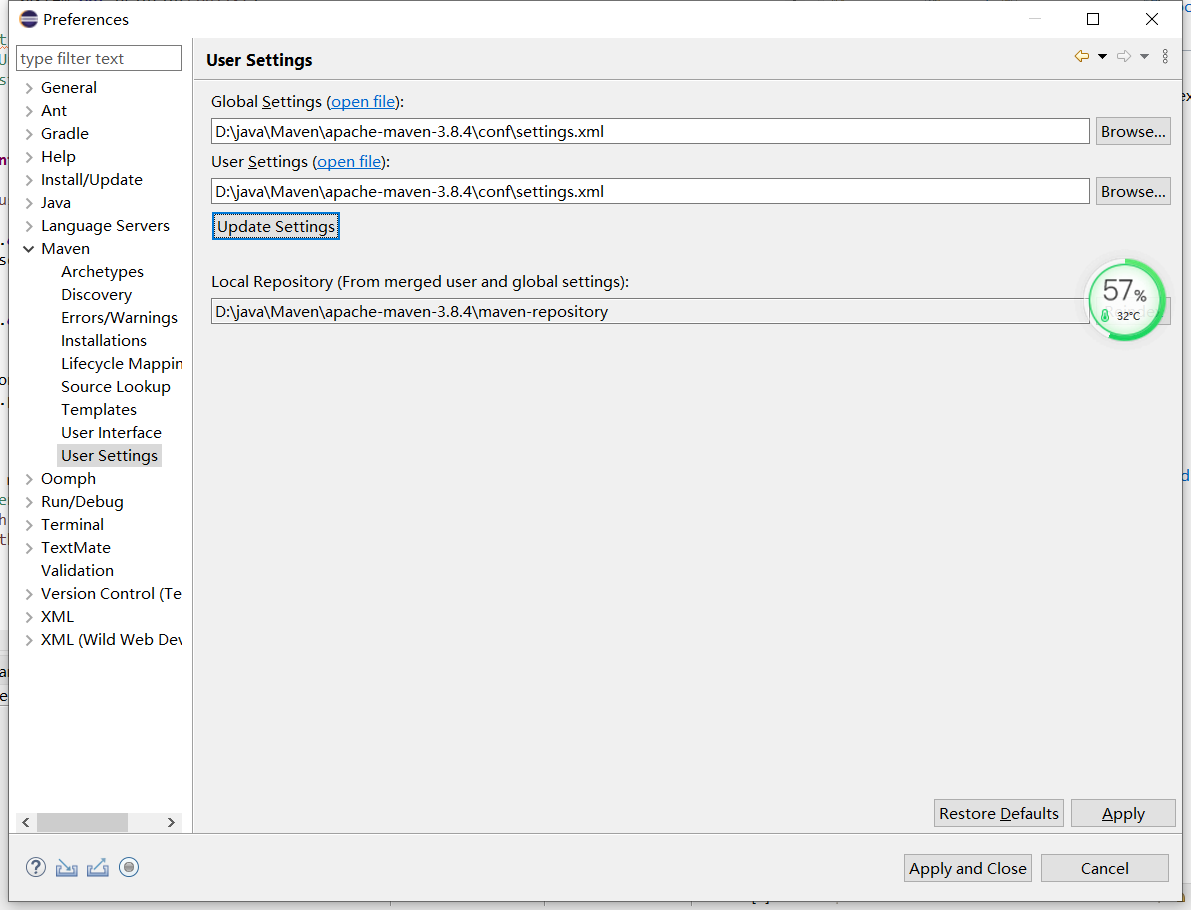1191x910 pixels.
Task: Open the Help question mark icon
Action: (x=36, y=867)
